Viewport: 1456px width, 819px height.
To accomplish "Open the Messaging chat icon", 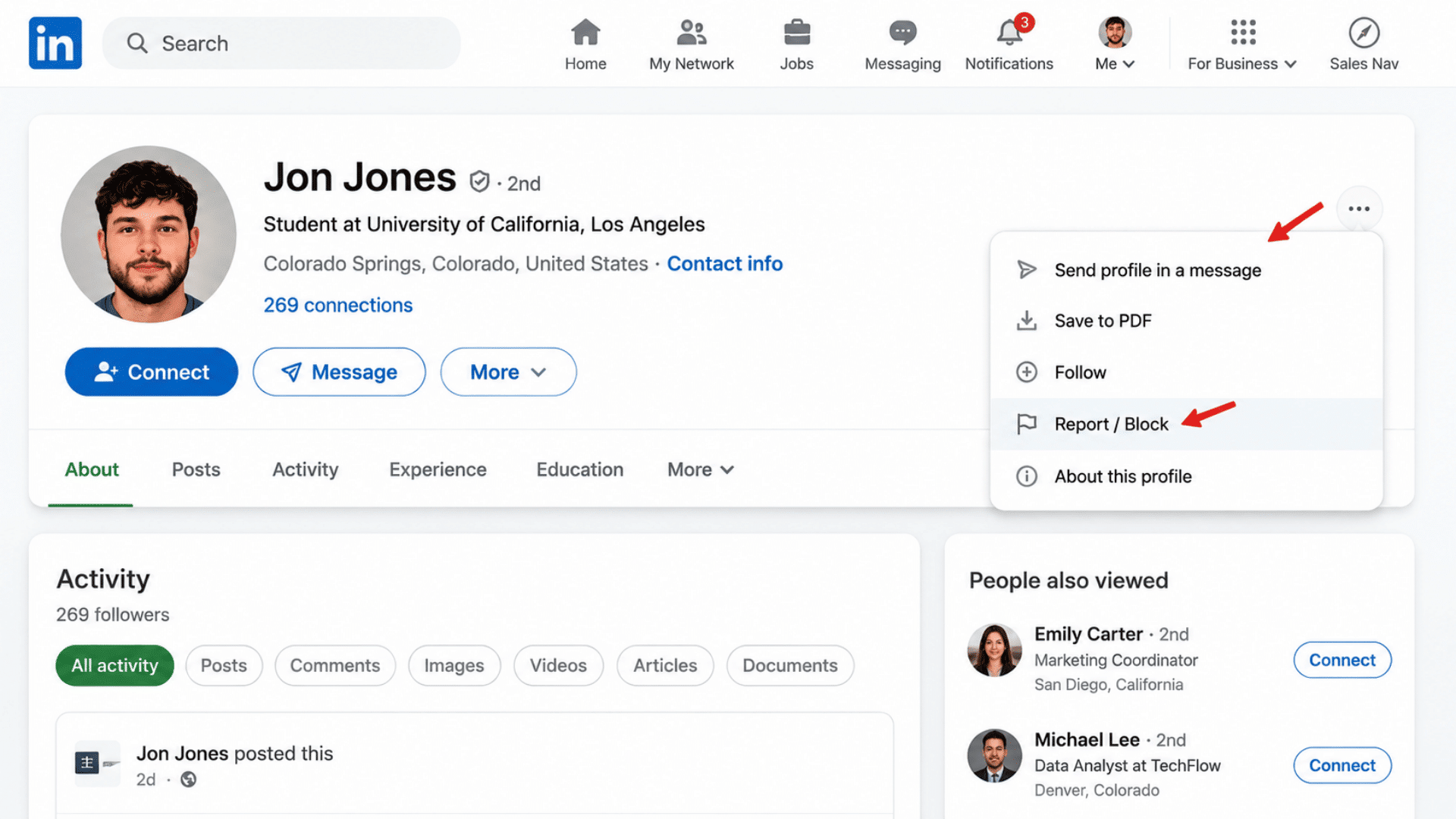I will point(902,33).
